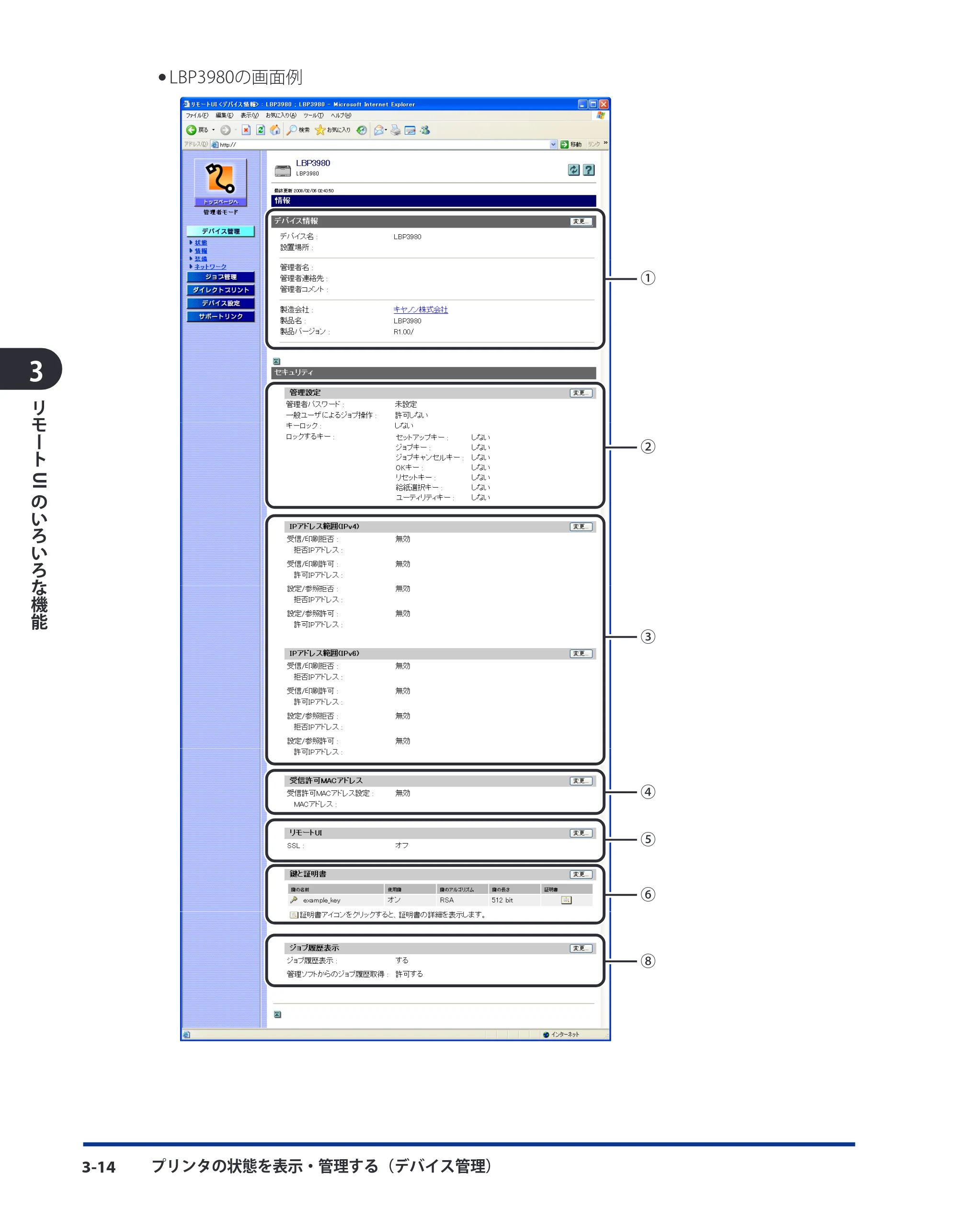The image size is (958, 1232).
Task: Click 変更 button for リモートUI section
Action: (581, 833)
